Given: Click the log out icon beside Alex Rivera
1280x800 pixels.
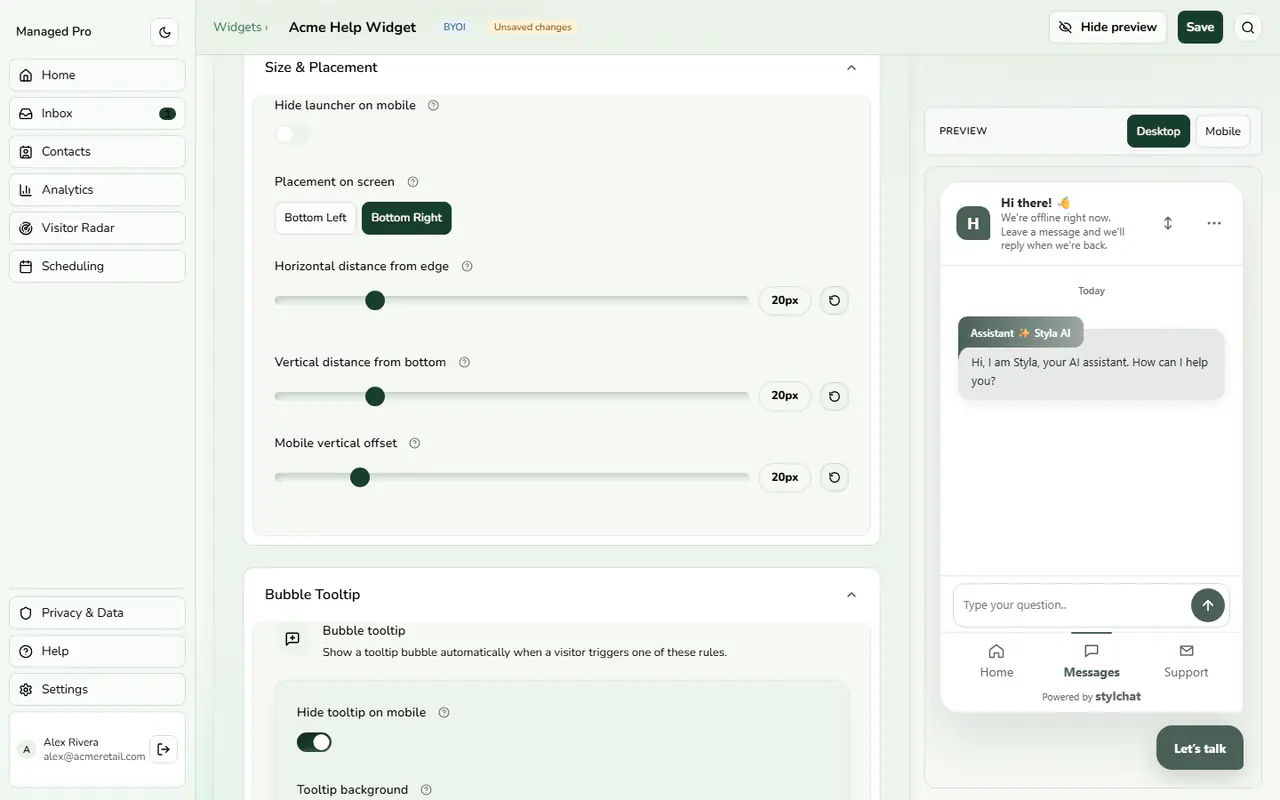Looking at the screenshot, I should coord(164,749).
